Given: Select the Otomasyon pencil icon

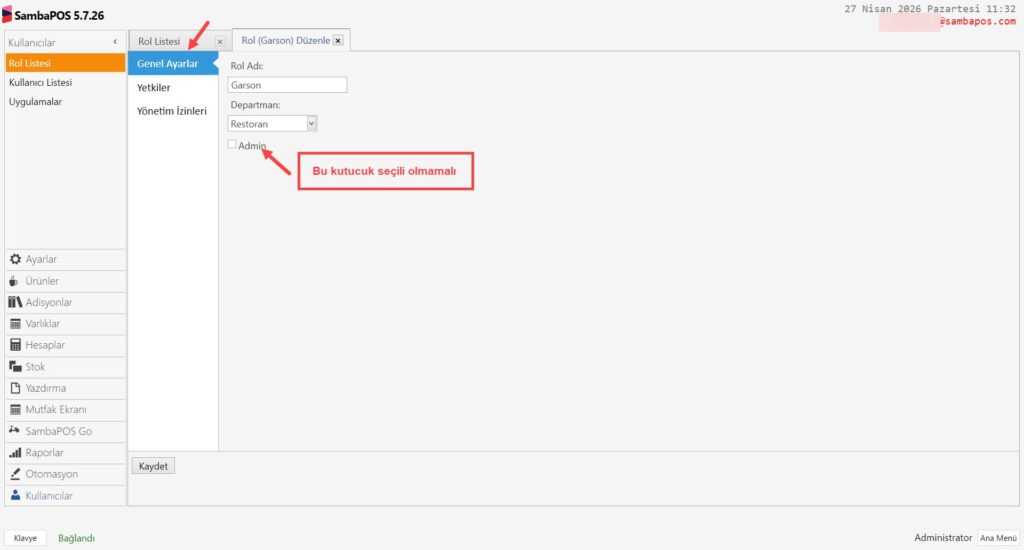Looking at the screenshot, I should 15,474.
